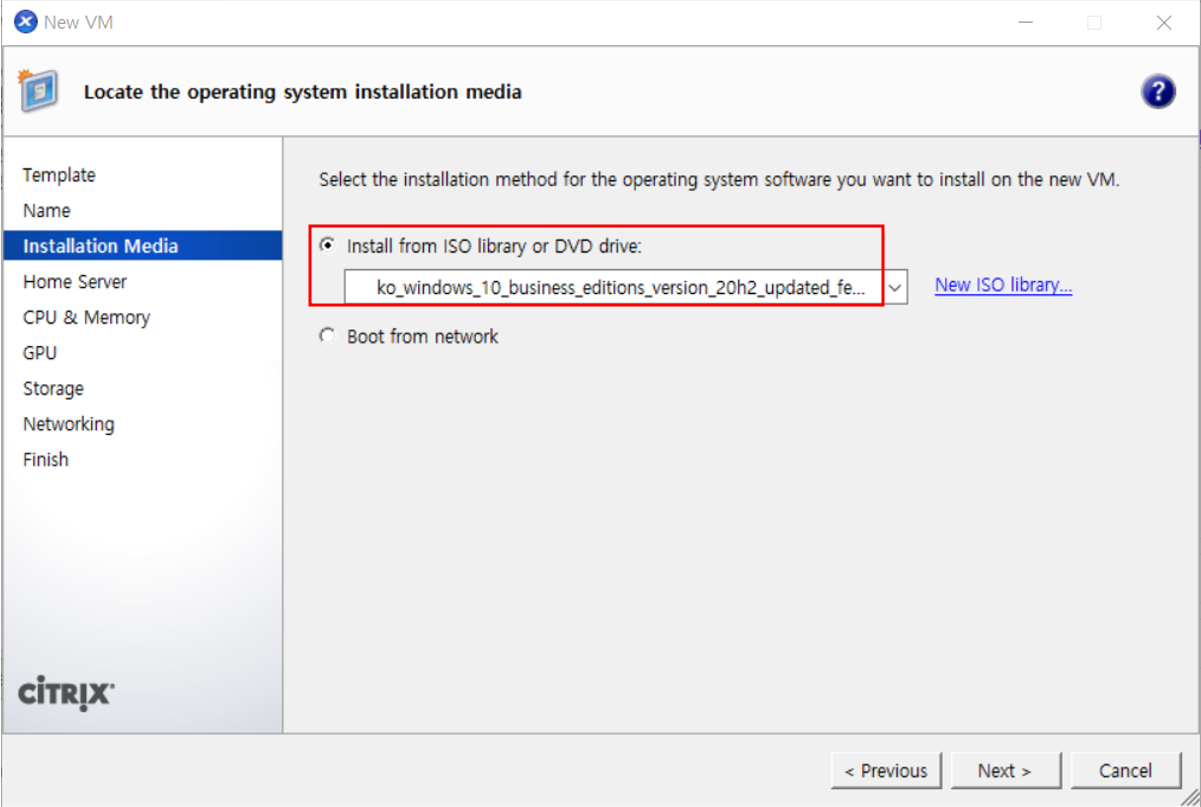Close the New VM window
The height and width of the screenshot is (807, 1201).
click(x=1164, y=22)
